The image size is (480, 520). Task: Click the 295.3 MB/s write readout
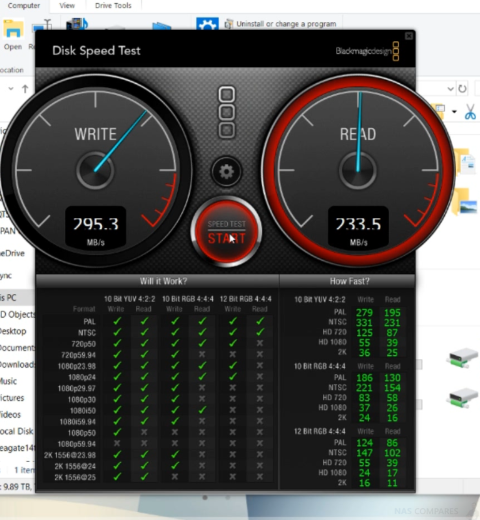pos(95,227)
